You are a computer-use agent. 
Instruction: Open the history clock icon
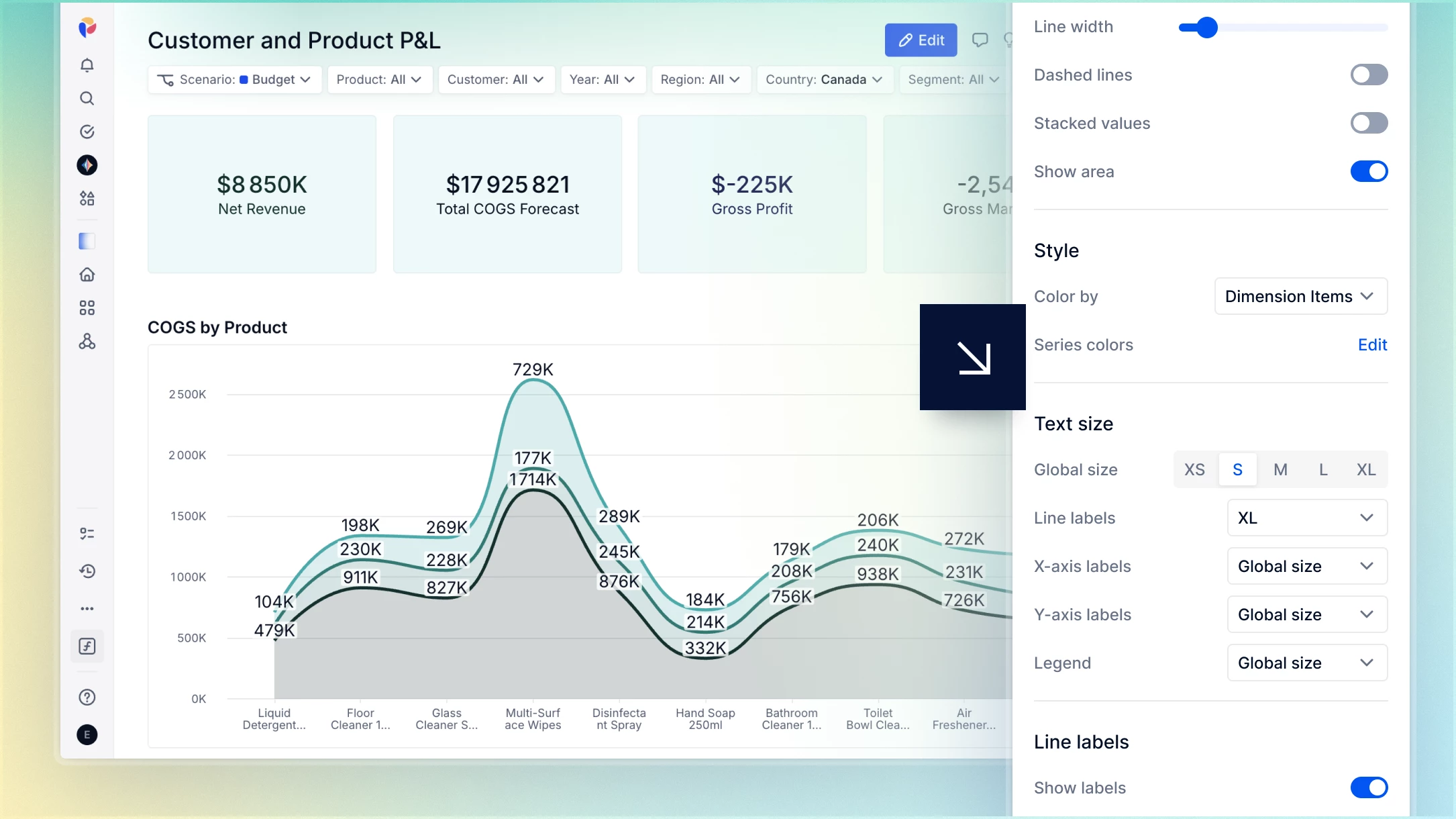(x=87, y=571)
